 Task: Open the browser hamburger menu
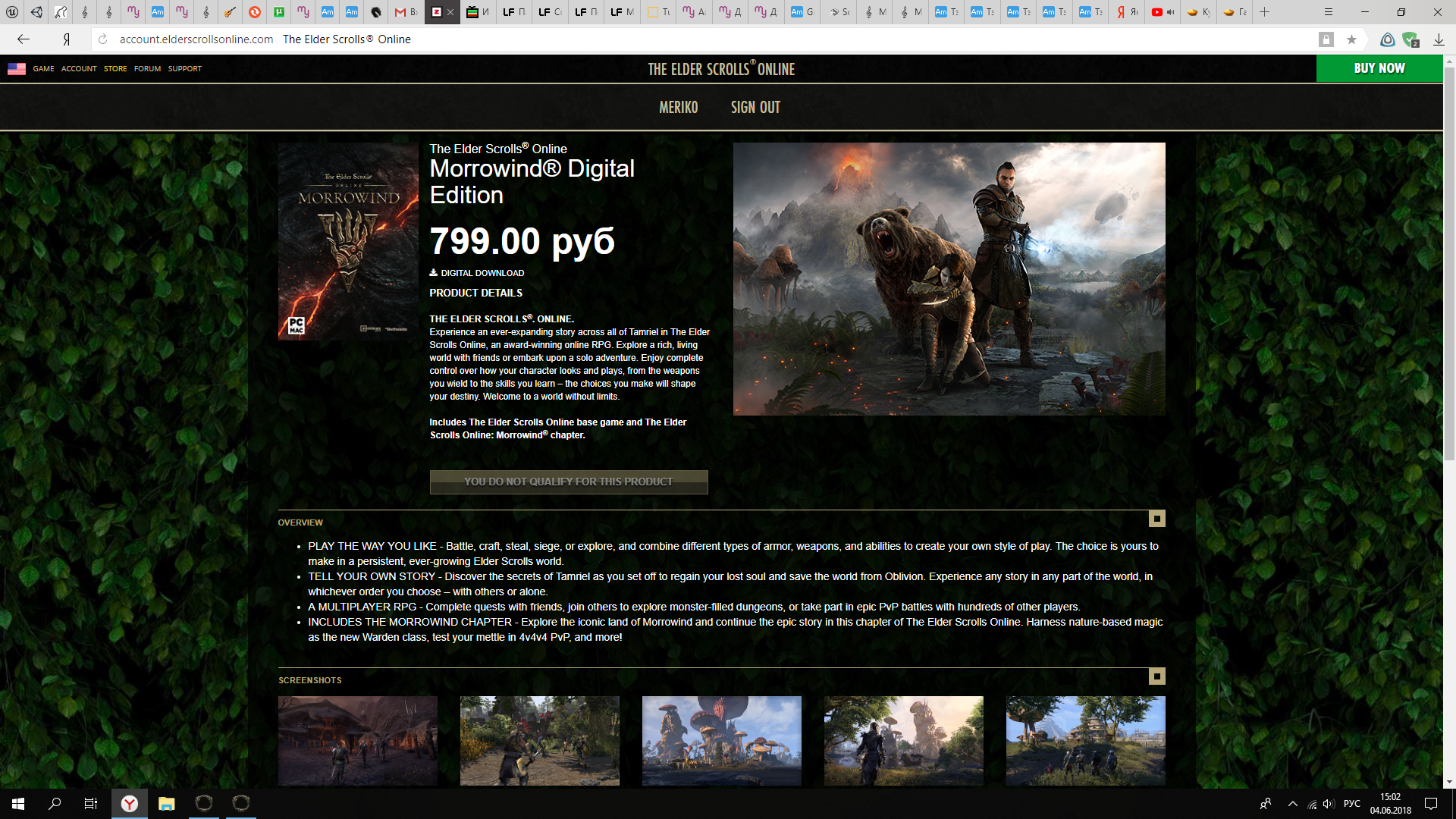(x=1328, y=12)
